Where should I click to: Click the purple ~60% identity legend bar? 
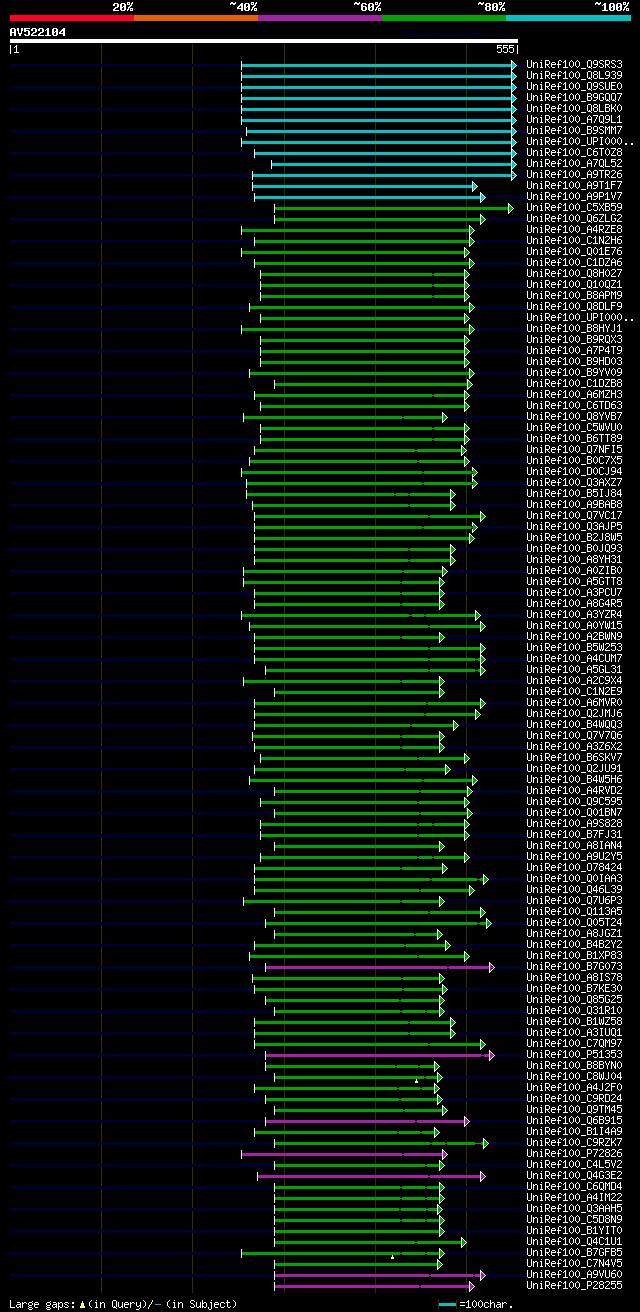tap(319, 17)
